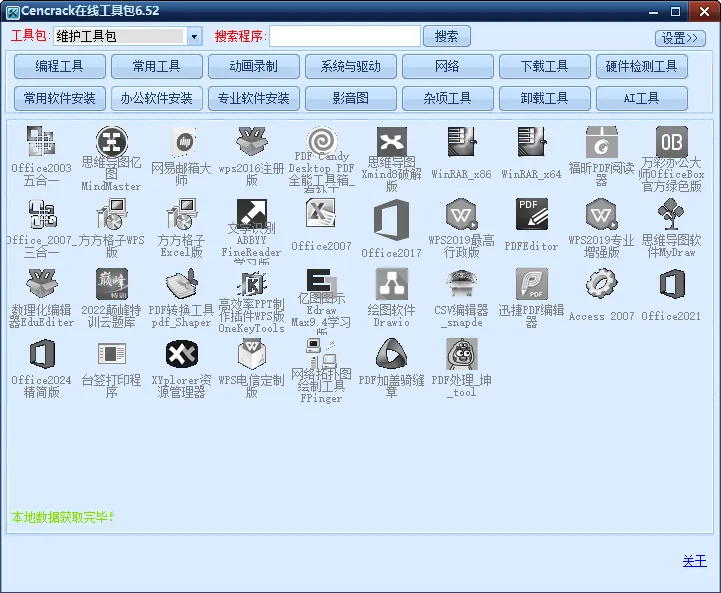Launch ABBYY FineReader 文字识别 icon

251,213
